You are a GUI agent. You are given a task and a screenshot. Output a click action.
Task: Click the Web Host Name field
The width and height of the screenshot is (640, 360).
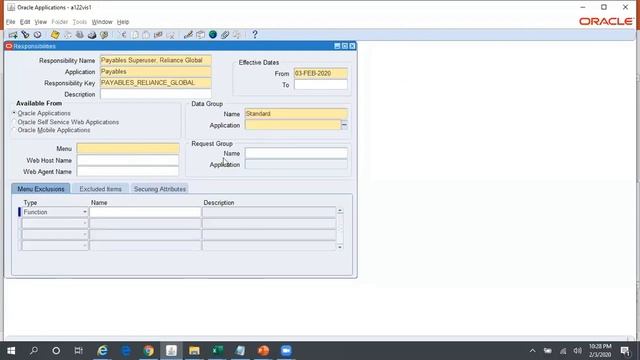pyautogui.click(x=128, y=160)
